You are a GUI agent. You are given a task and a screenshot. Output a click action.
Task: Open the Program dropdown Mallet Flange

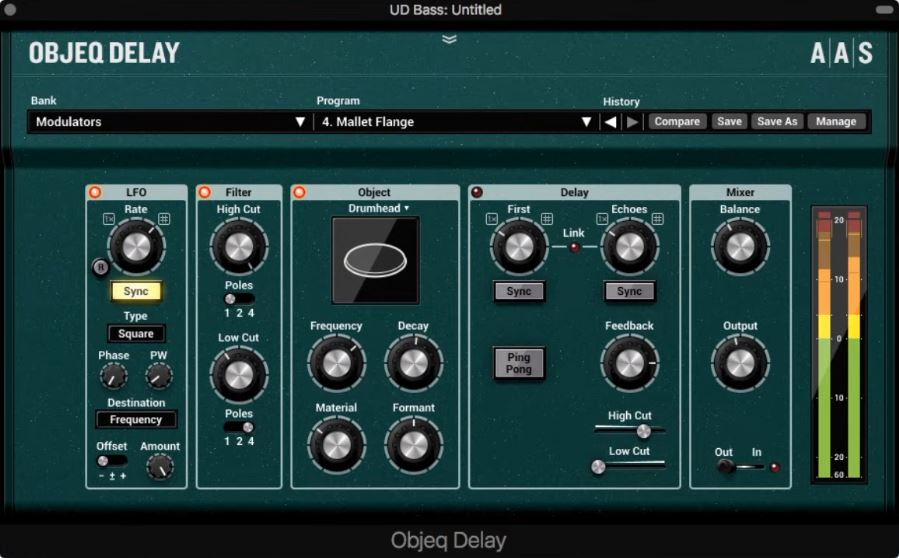pos(456,122)
